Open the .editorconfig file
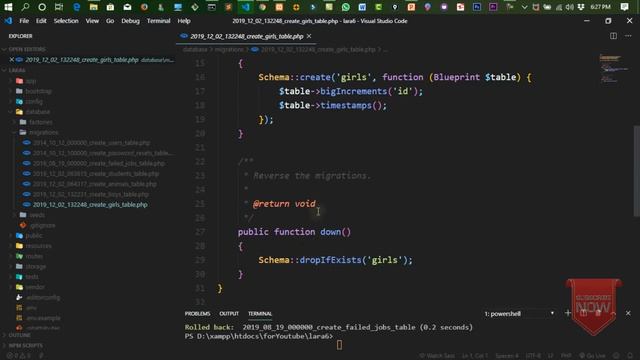The image size is (640, 360). [x=43, y=298]
